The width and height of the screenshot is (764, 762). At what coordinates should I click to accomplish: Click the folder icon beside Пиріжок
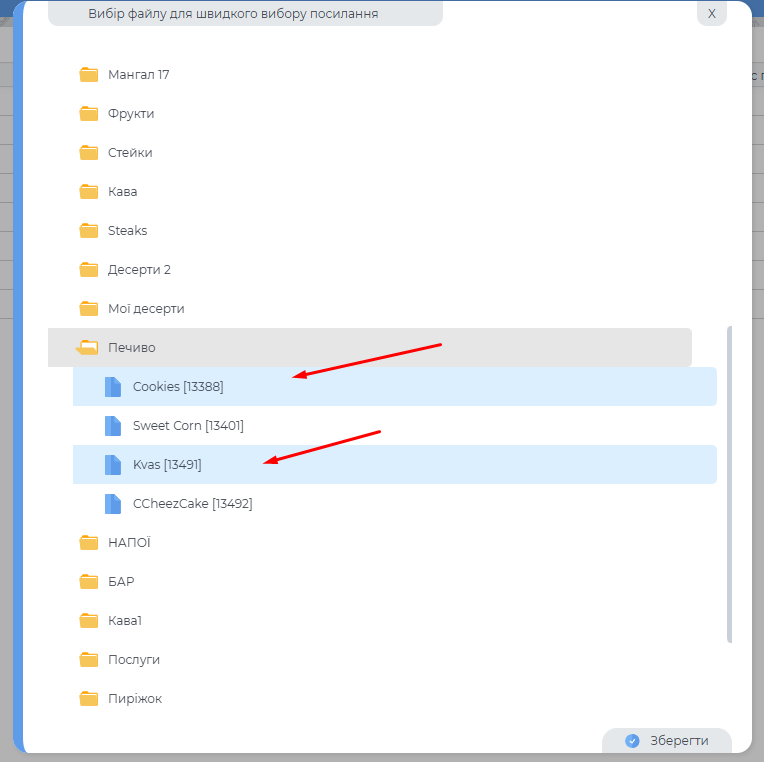click(89, 699)
